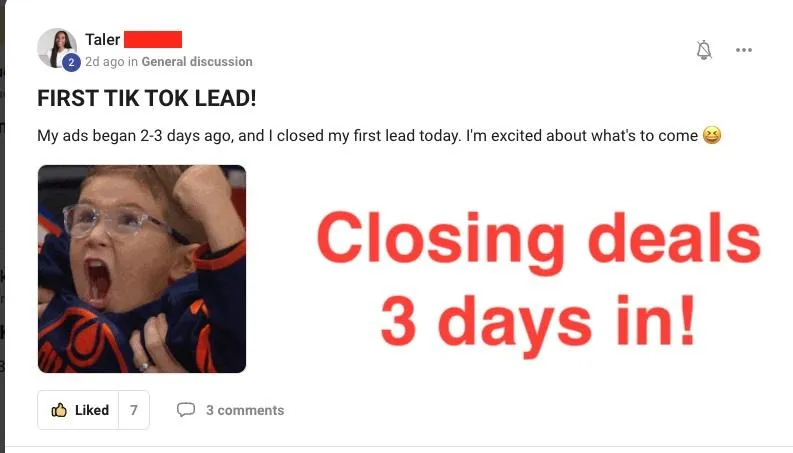Screen dimensions: 793x453
Task: Toggle the post notification bell
Action: (x=704, y=50)
